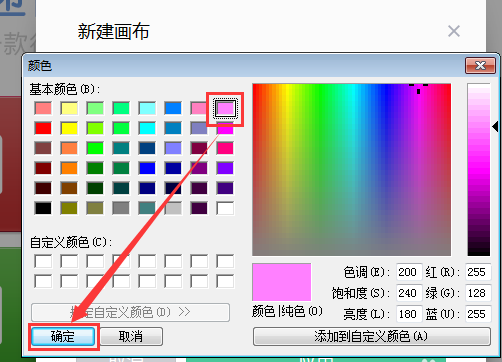Confirm the color with the 确定 button
Image resolution: width=502 pixels, height=362 pixels.
point(63,337)
